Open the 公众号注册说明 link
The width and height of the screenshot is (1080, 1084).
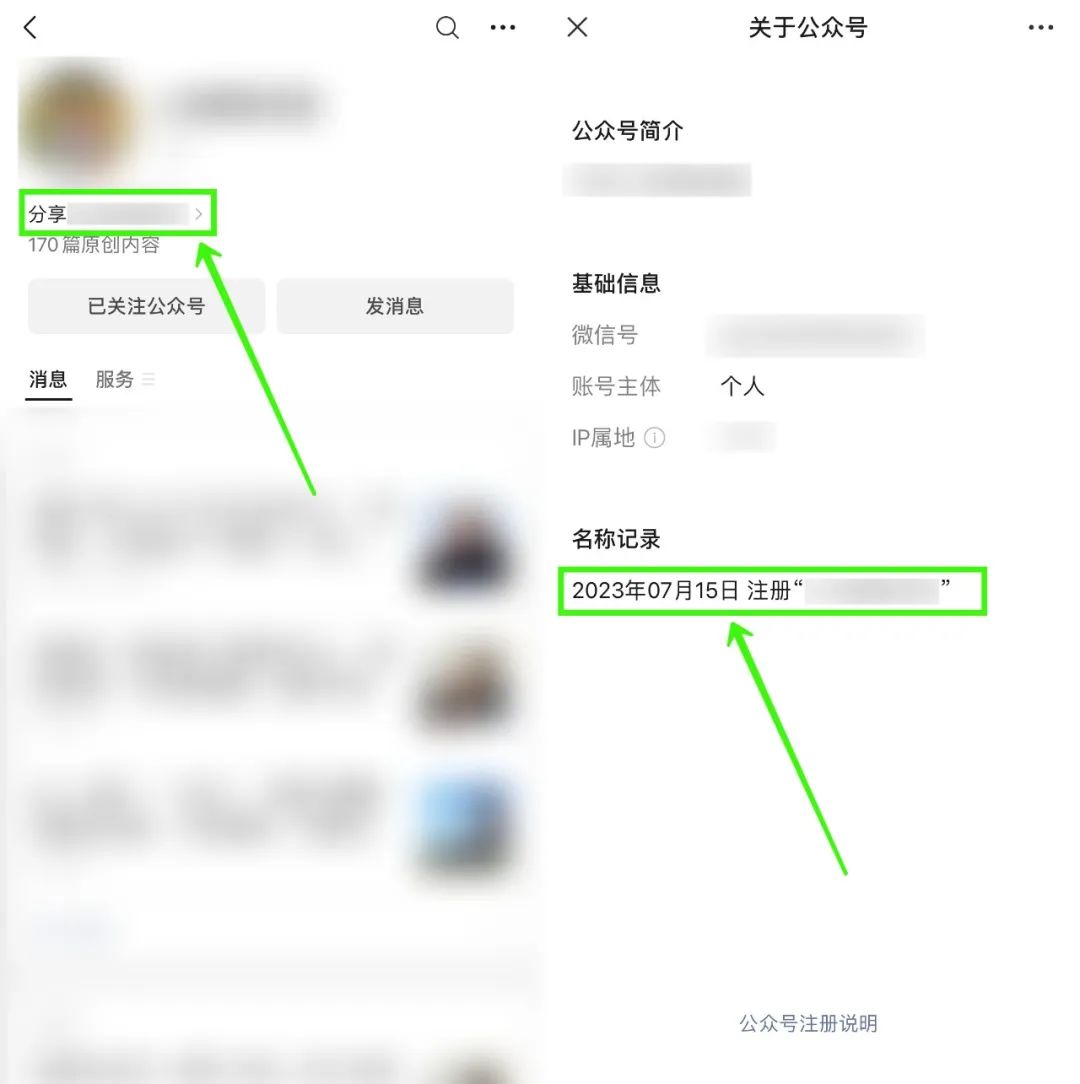coord(808,1023)
